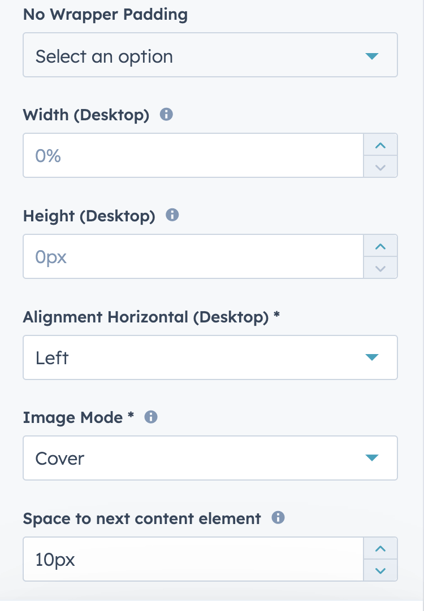Increase Space to next content element value
This screenshot has width=424, height=611.
pos(380,548)
